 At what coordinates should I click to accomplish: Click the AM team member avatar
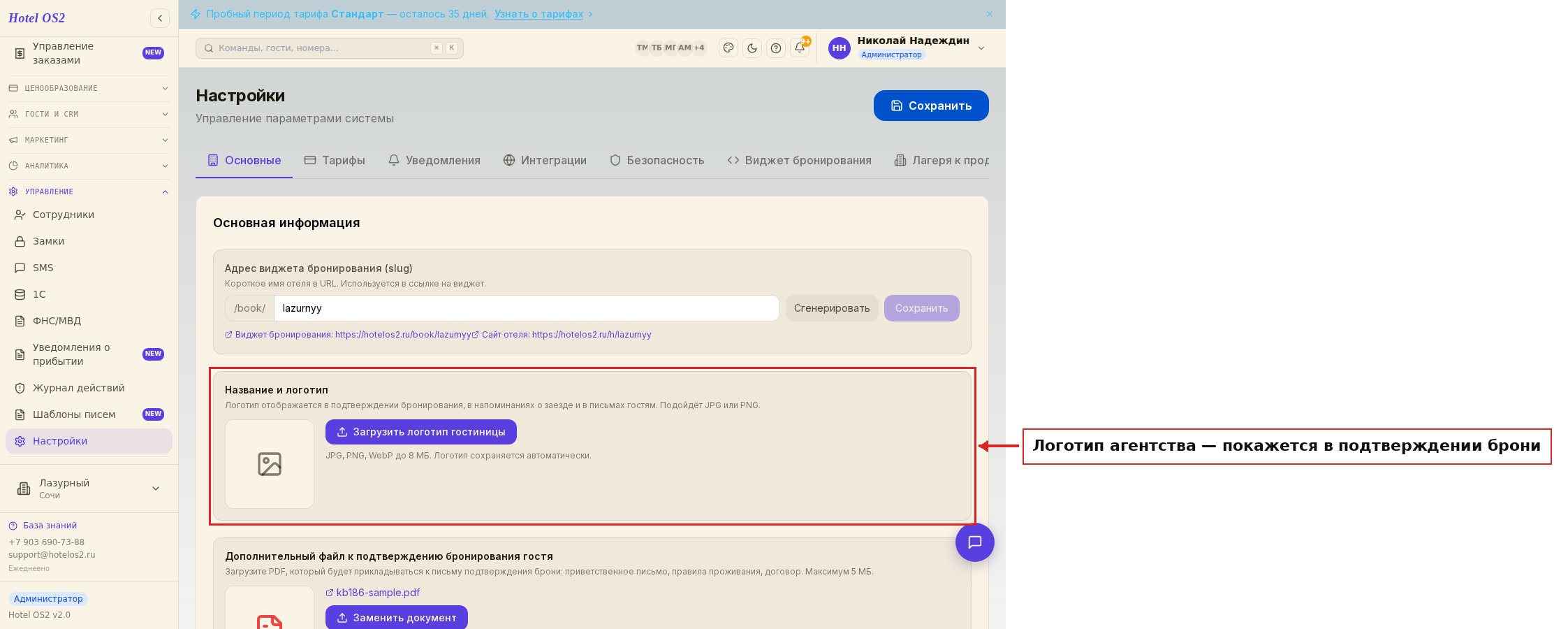(x=684, y=48)
